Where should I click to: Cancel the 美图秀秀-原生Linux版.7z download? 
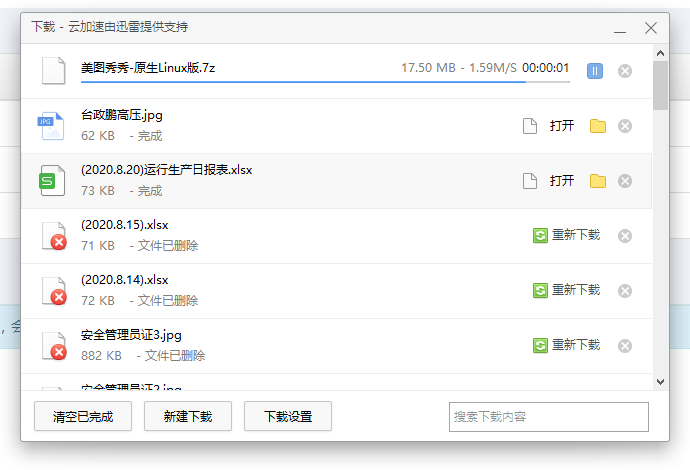point(624,71)
